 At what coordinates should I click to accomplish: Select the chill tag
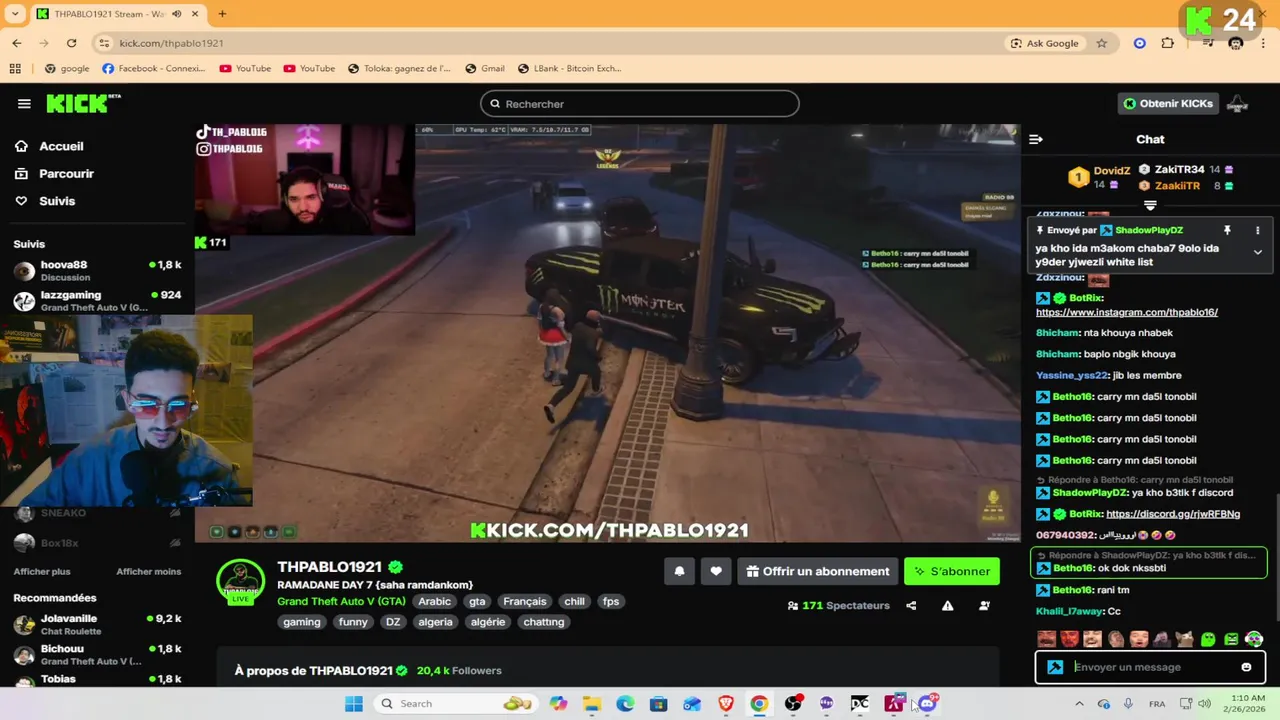[574, 601]
